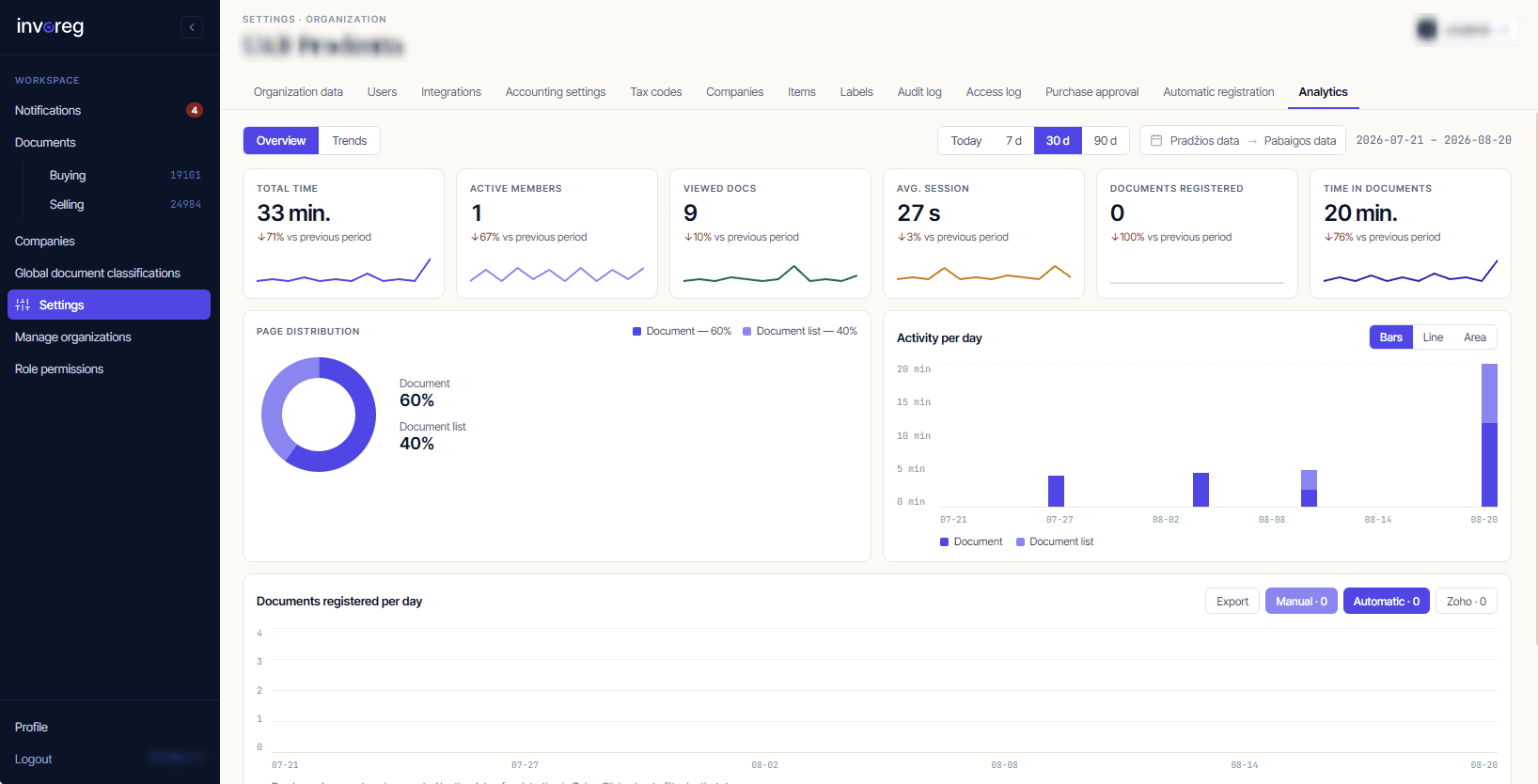Screen dimensions: 1538x784
Task: Click the sliders icon beside Settings
Action: [23, 305]
